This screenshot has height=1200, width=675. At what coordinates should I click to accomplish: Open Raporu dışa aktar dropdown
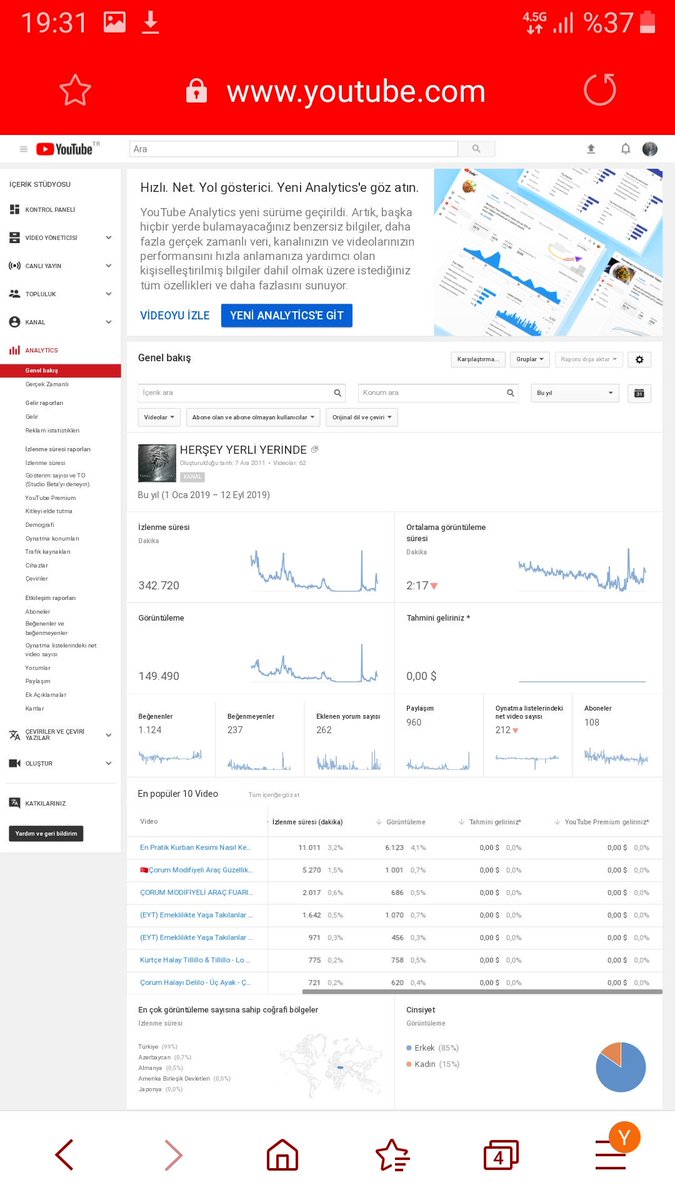588,359
